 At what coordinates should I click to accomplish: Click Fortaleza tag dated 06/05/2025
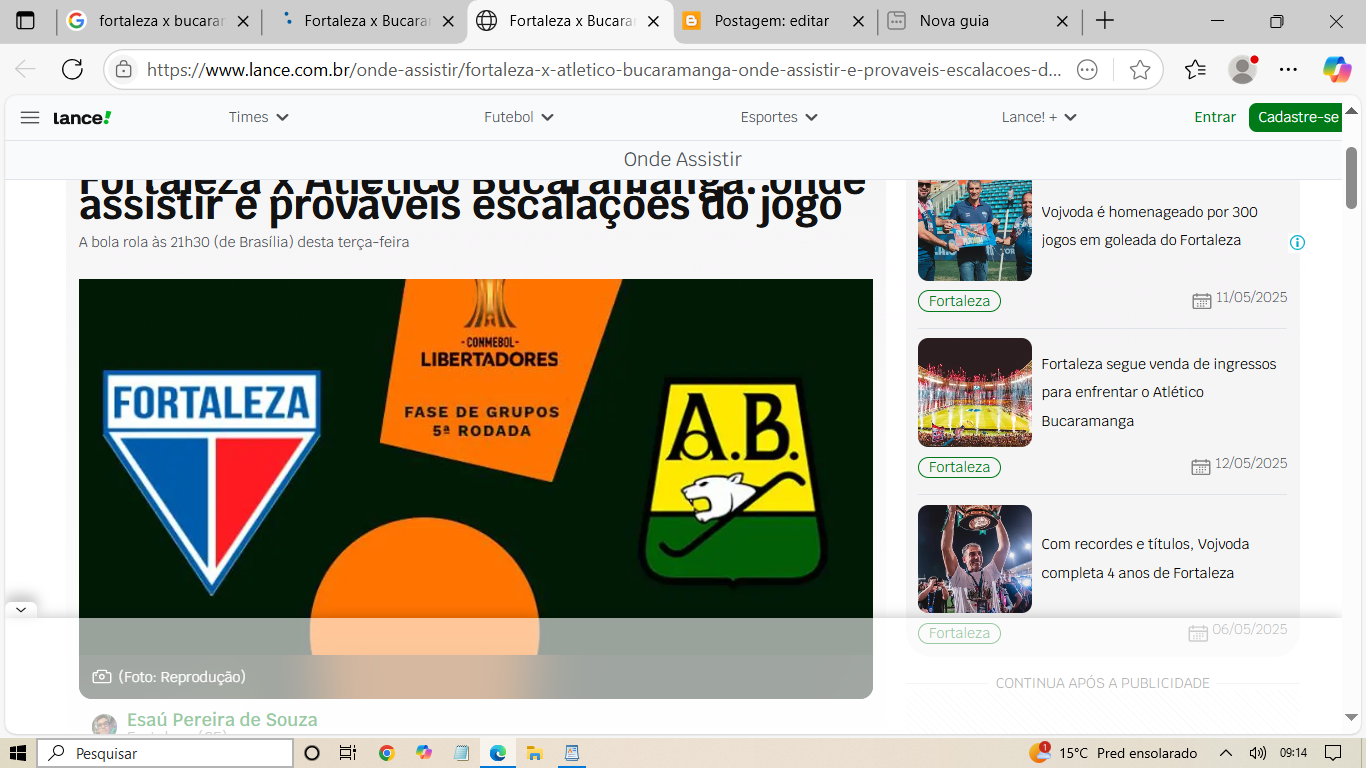pyautogui.click(x=959, y=633)
